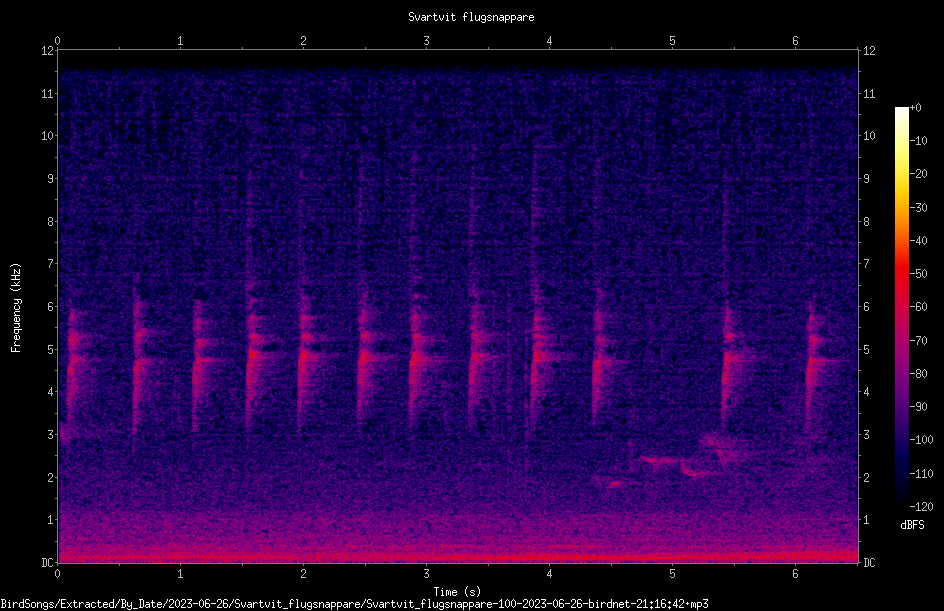Screen dimensions: 944x611
Task: Click the '-90' colorbar label
Action: click(919, 407)
